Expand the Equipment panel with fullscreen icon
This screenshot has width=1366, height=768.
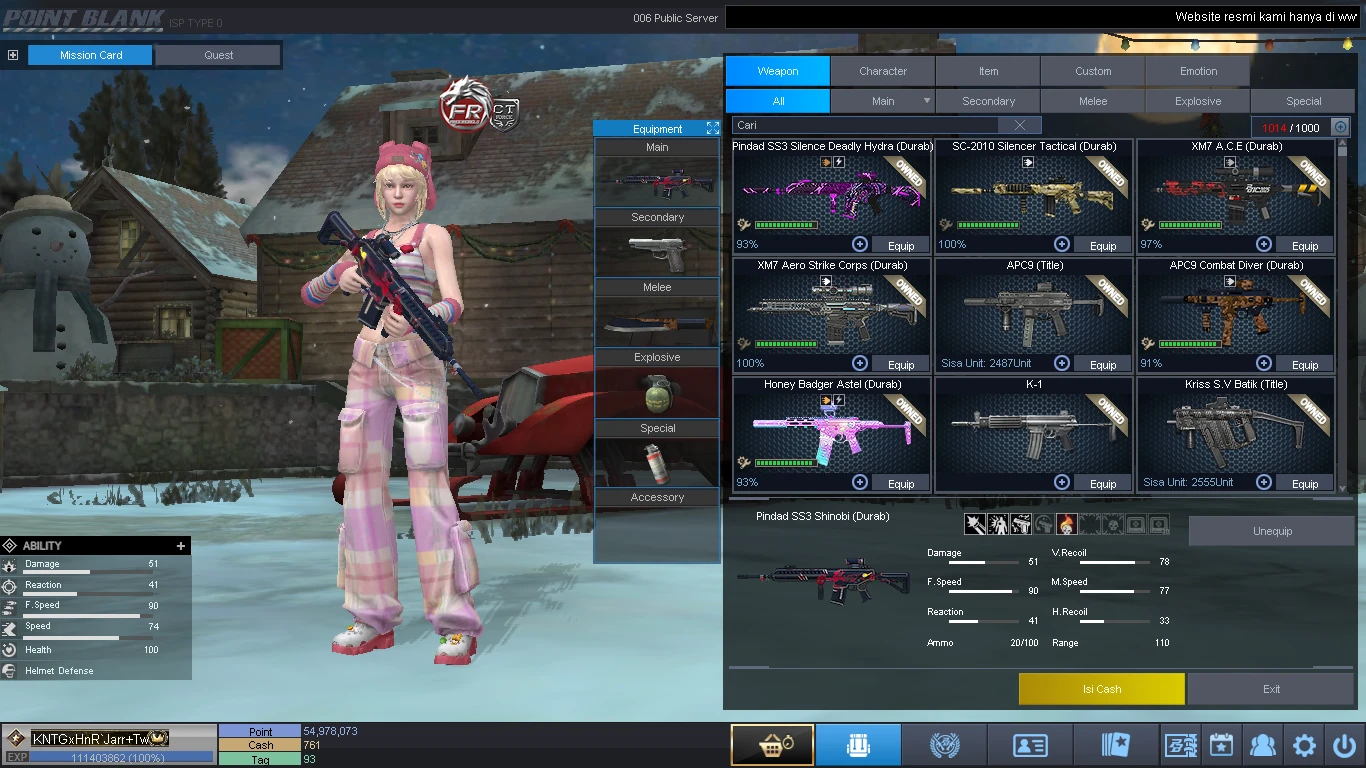click(x=712, y=128)
